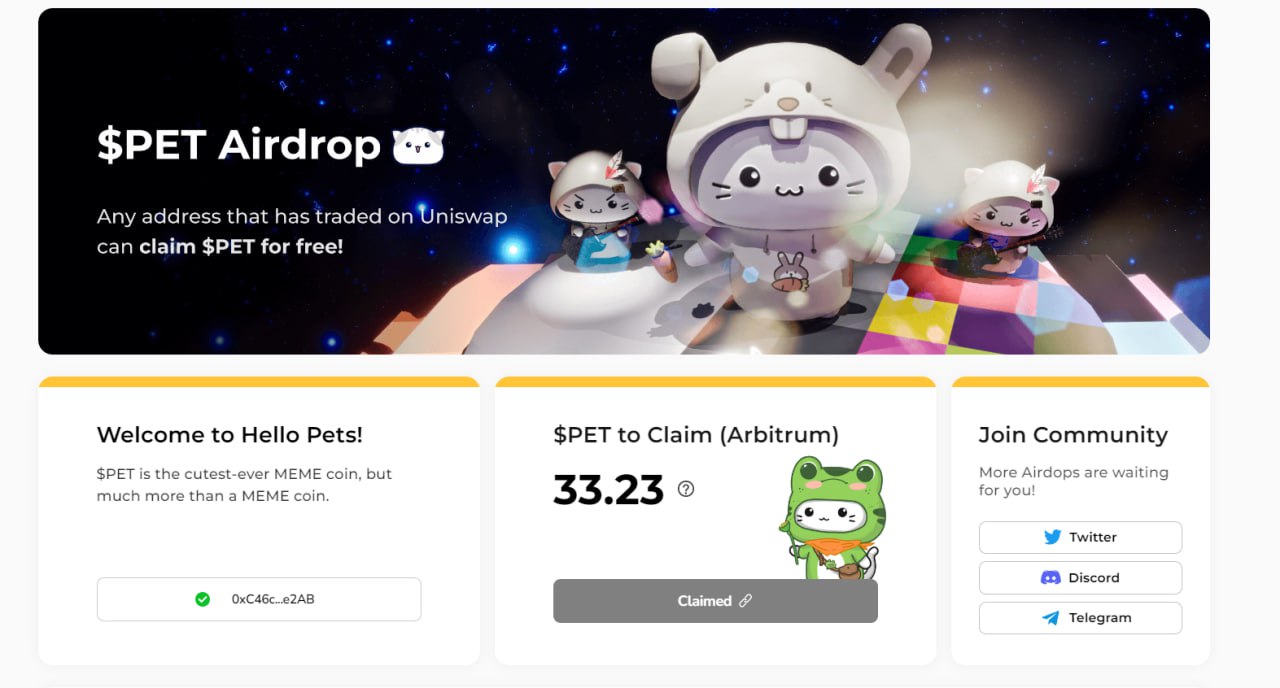Image resolution: width=1280 pixels, height=688 pixels.
Task: Open the Discord community button
Action: click(x=1080, y=578)
